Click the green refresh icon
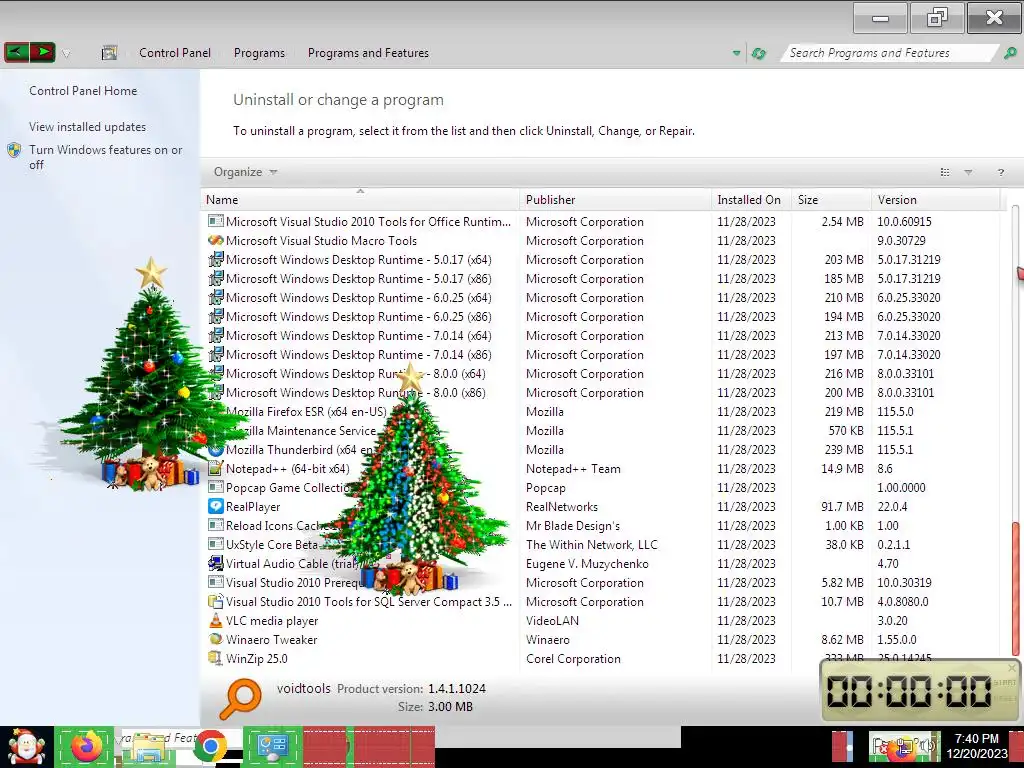 pyautogui.click(x=759, y=53)
